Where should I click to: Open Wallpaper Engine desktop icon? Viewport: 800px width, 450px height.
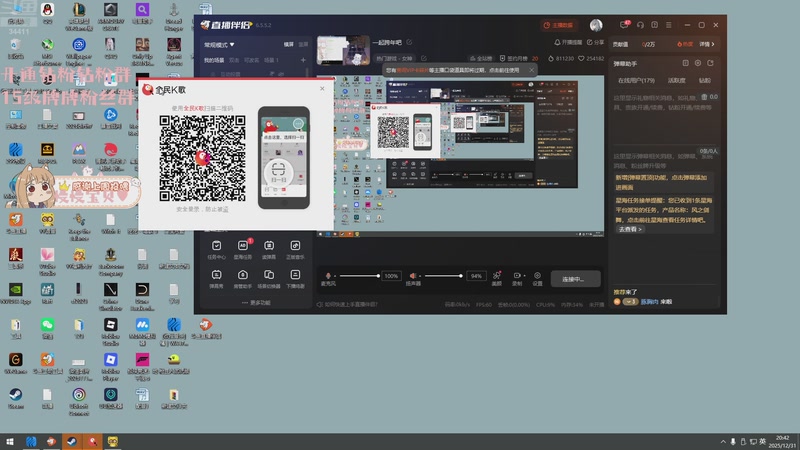79,51
